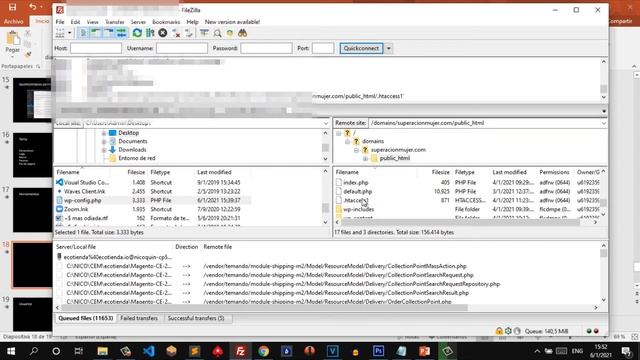Click the taskbar search magnifier
The width and height of the screenshot is (640, 360).
34,351
